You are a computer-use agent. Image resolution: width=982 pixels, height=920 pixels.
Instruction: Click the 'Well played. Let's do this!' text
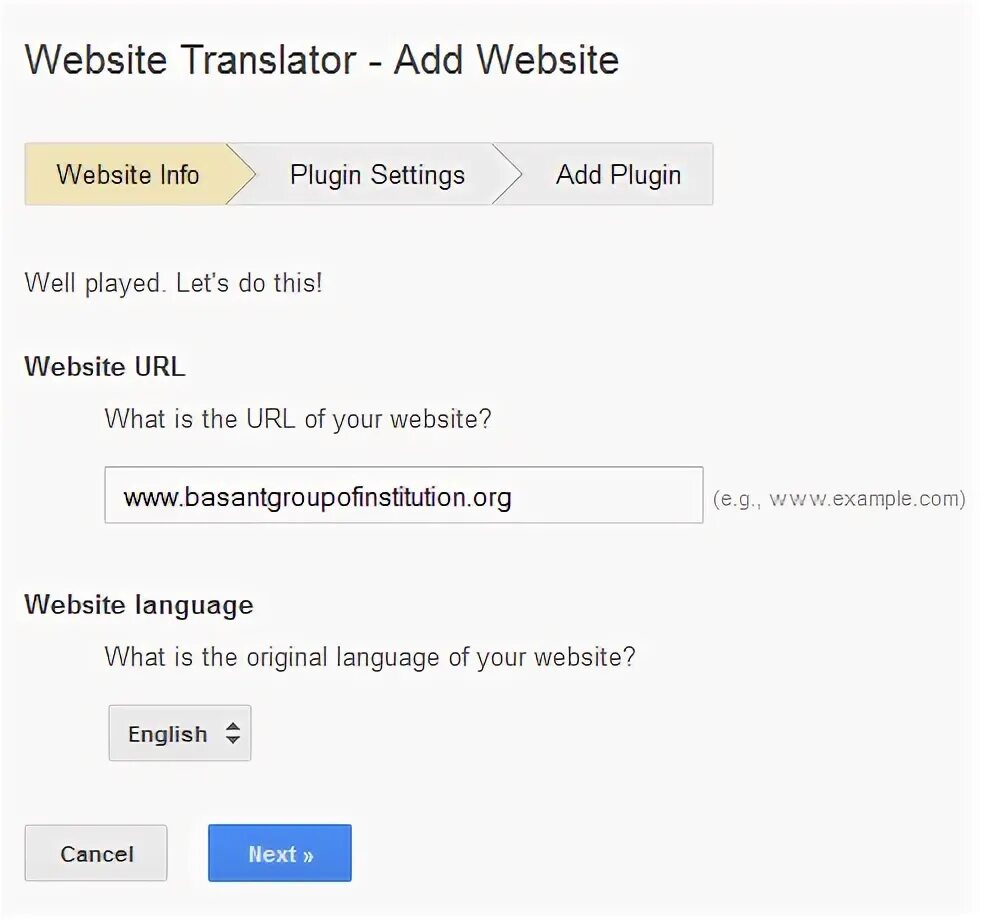tap(173, 283)
